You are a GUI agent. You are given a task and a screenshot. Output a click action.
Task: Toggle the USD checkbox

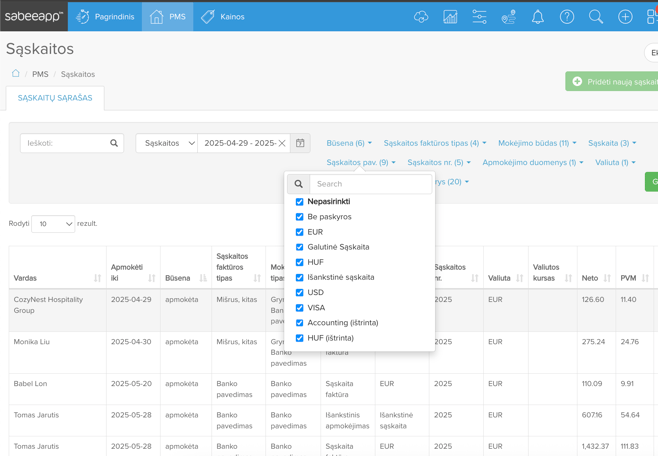click(x=300, y=292)
